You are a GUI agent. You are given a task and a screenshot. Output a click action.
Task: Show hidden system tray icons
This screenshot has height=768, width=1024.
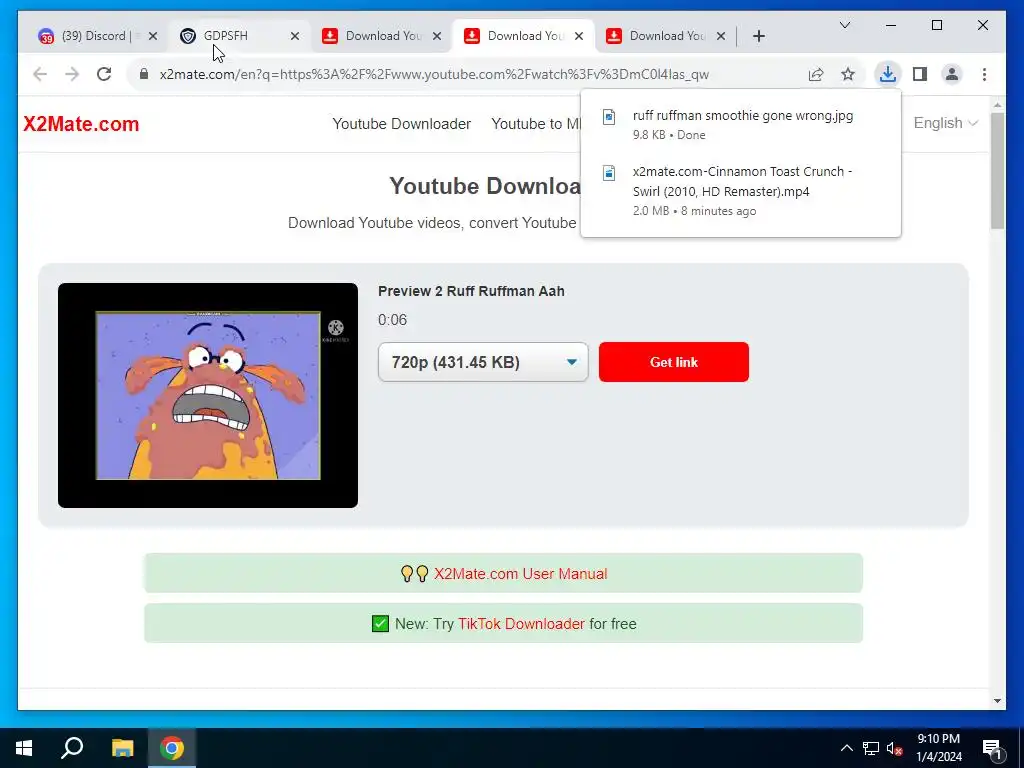846,748
